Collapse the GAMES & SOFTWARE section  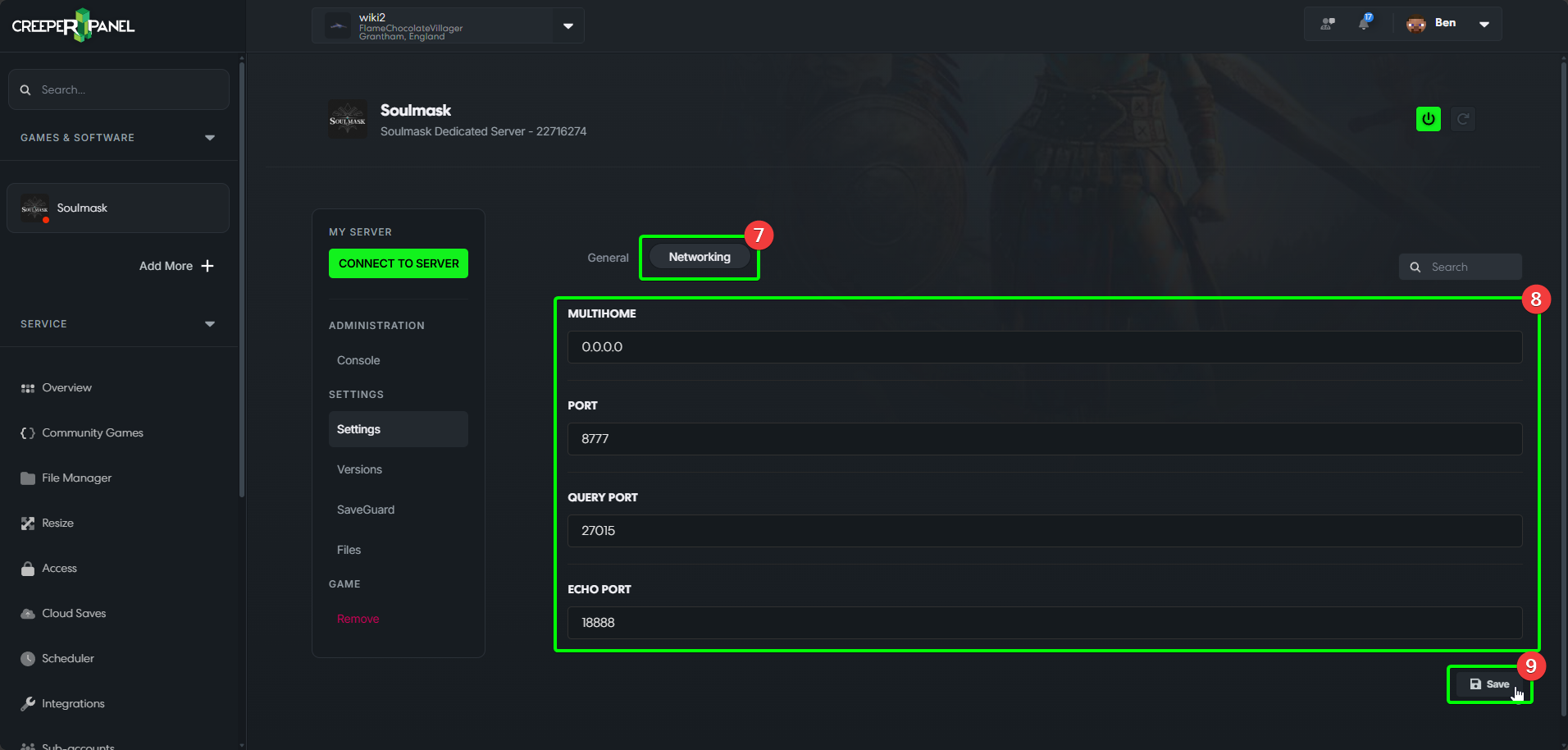(210, 137)
